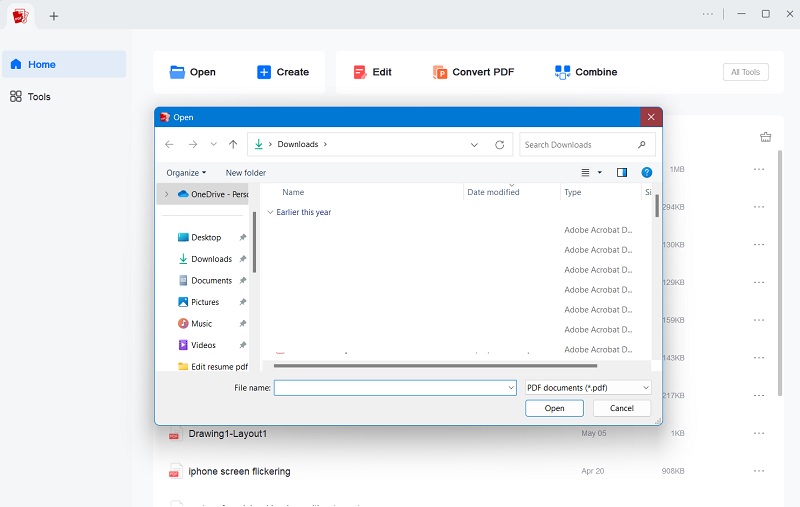Image resolution: width=800 pixels, height=507 pixels.
Task: Click Downloads in the address bar path
Action: pyautogui.click(x=297, y=144)
